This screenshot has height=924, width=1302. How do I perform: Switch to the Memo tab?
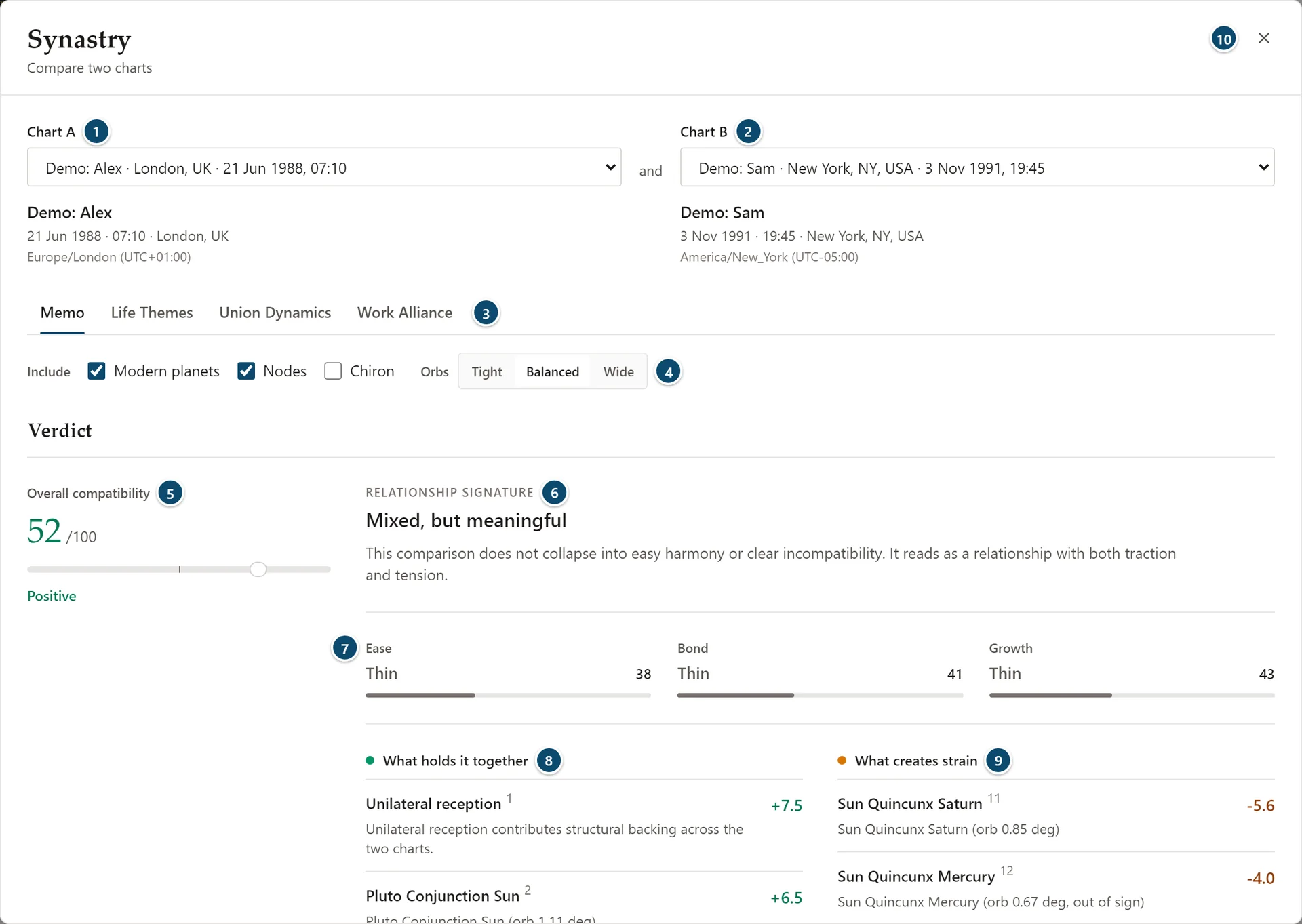pos(62,313)
